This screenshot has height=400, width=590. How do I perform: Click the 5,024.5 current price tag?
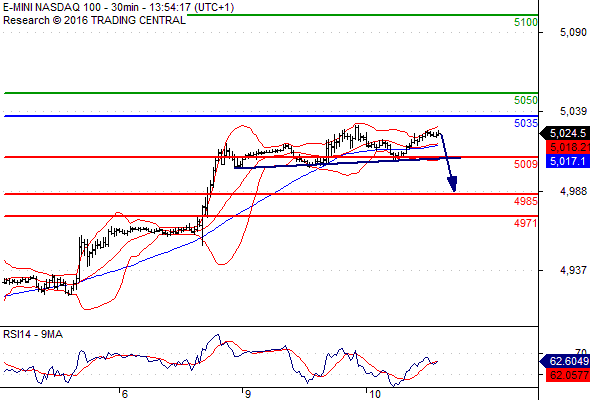(565, 133)
